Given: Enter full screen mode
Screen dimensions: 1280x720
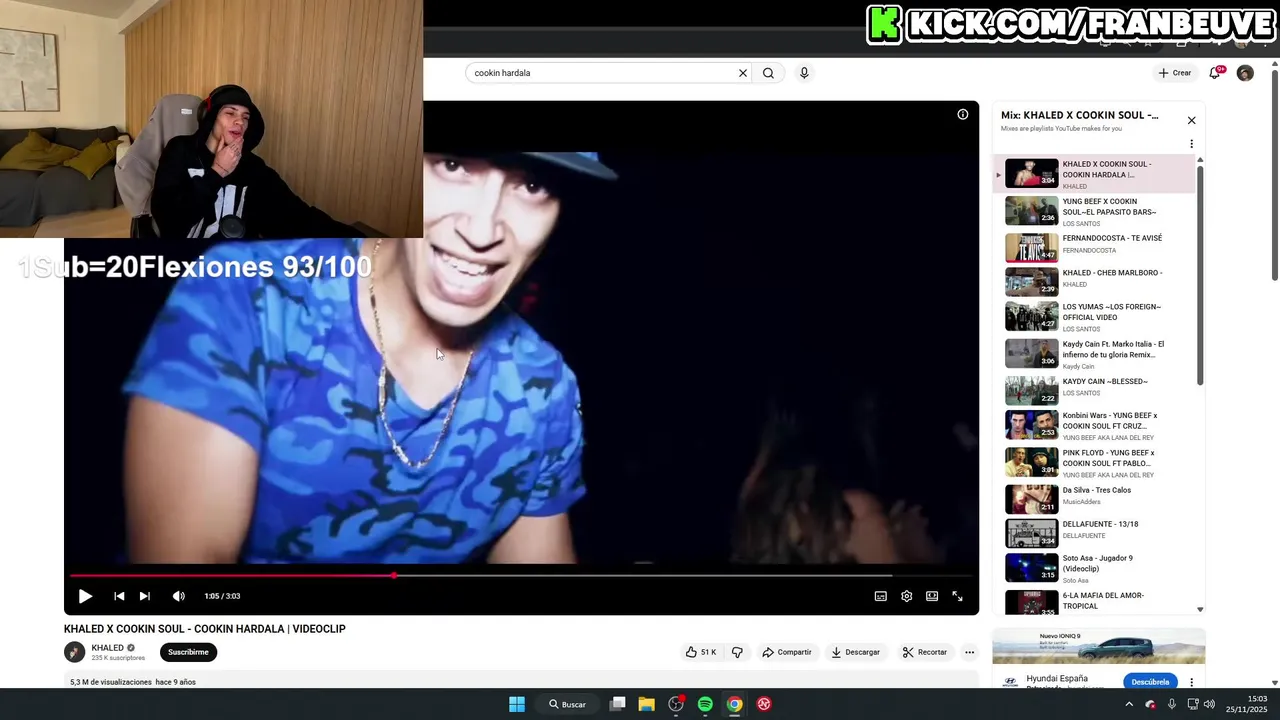Looking at the screenshot, I should click(957, 596).
